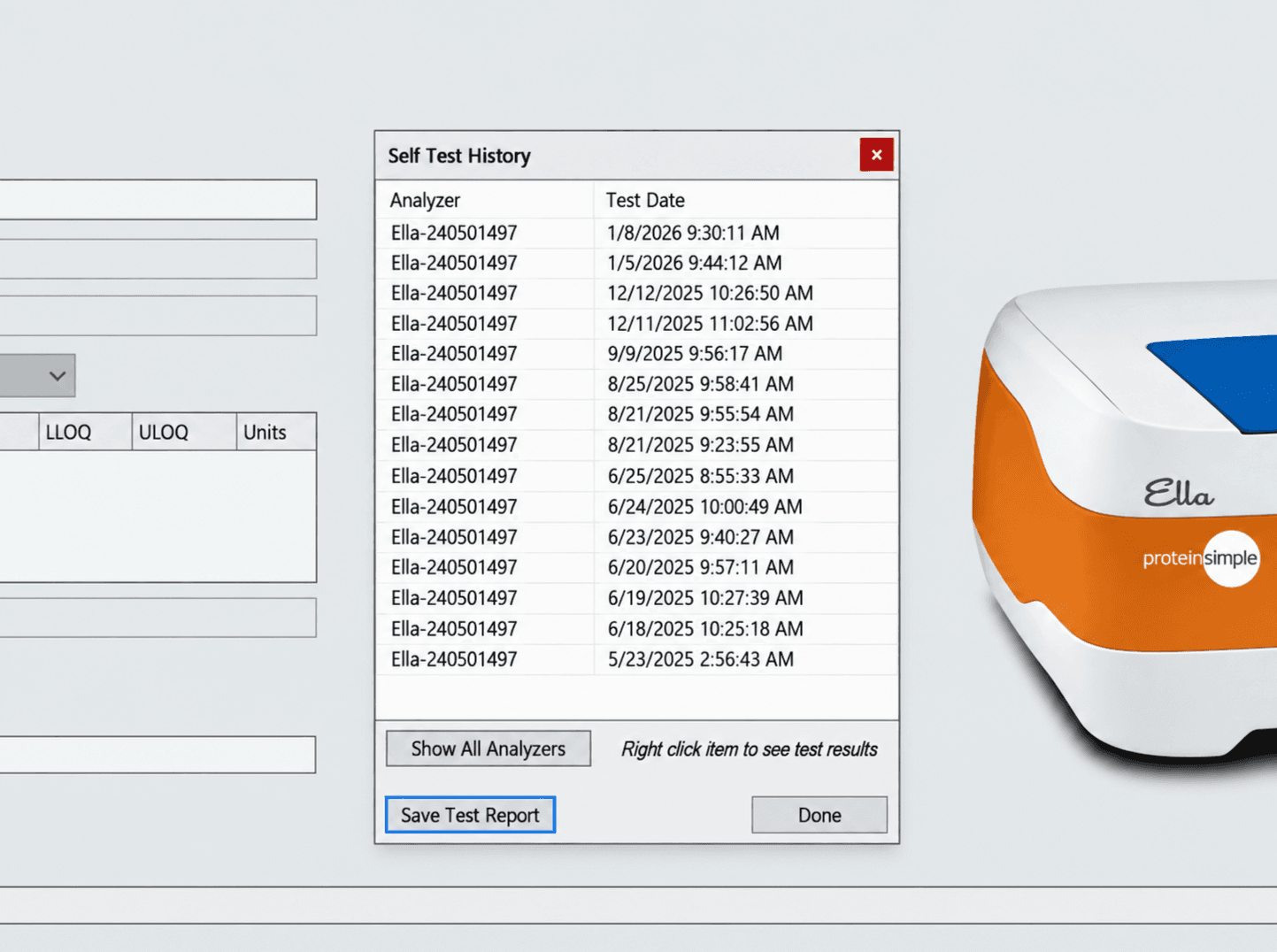
Task: Select the 6/19/2025 10:27:39 AM row
Action: coord(637,598)
